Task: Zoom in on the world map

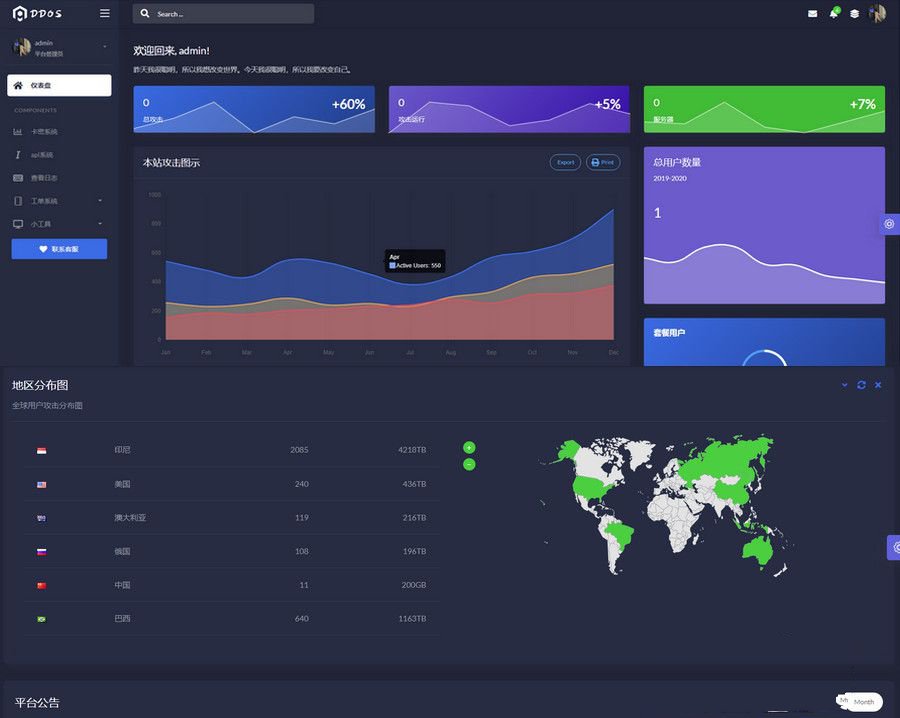Action: (469, 447)
